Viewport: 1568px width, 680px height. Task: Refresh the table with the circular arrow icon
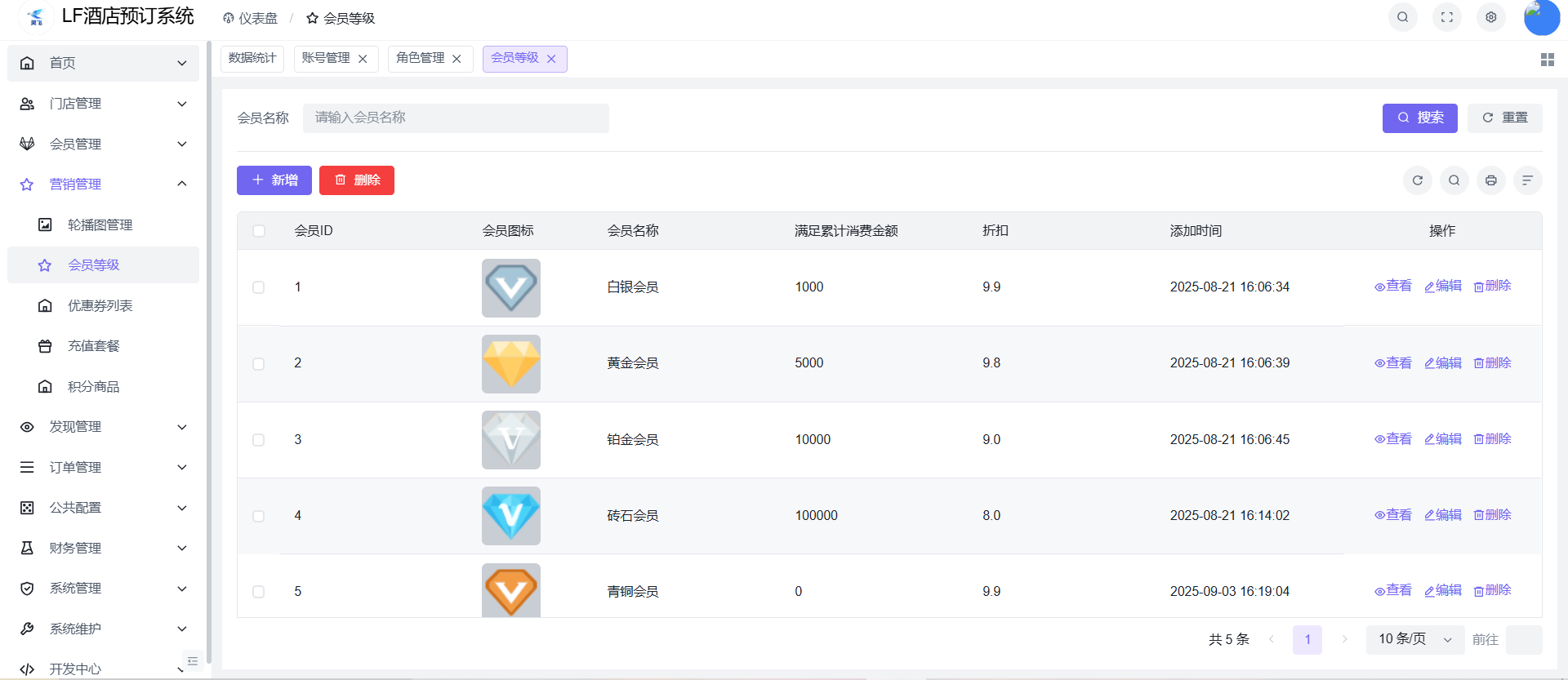click(1417, 180)
